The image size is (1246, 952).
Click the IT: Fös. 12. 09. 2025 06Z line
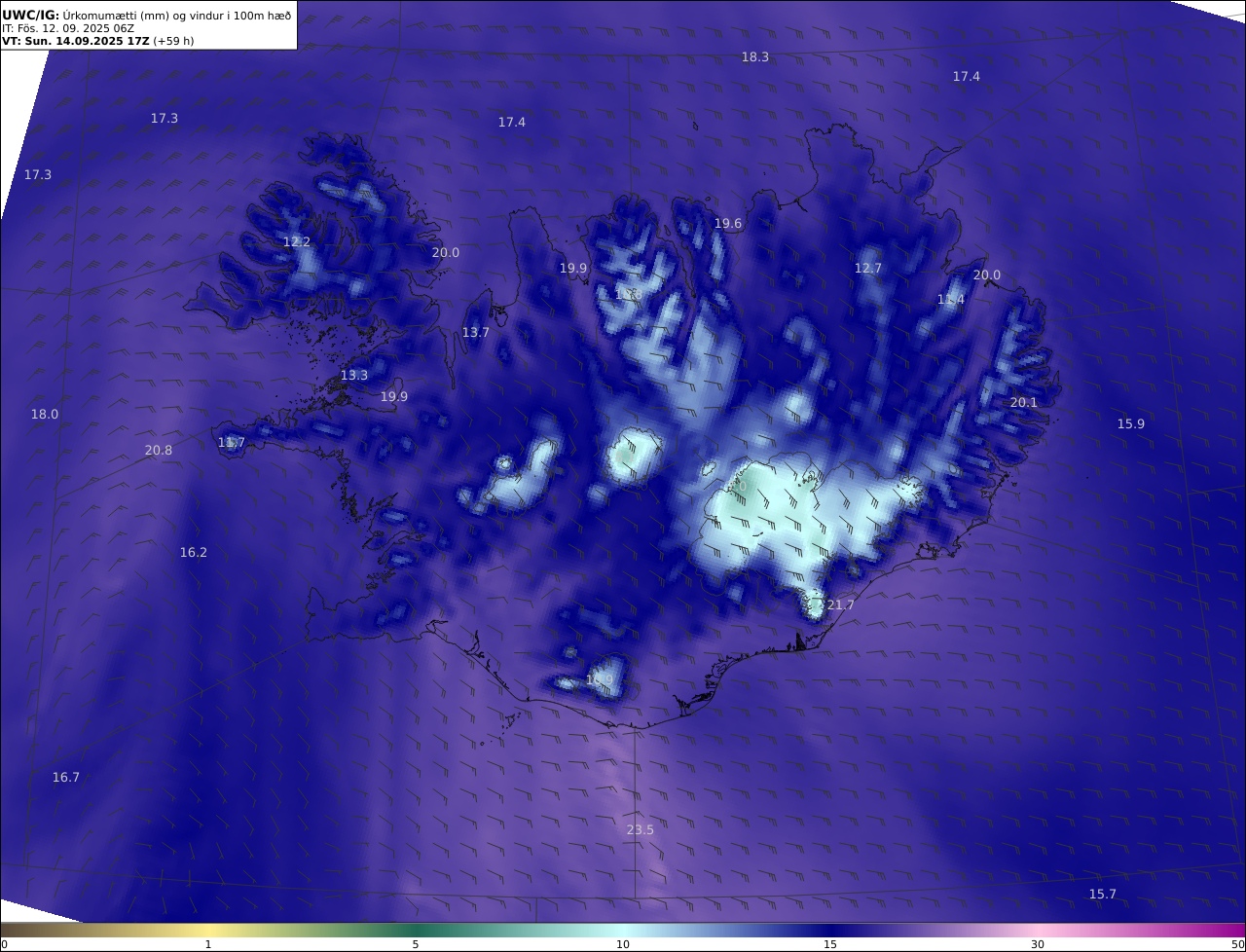(x=68, y=28)
